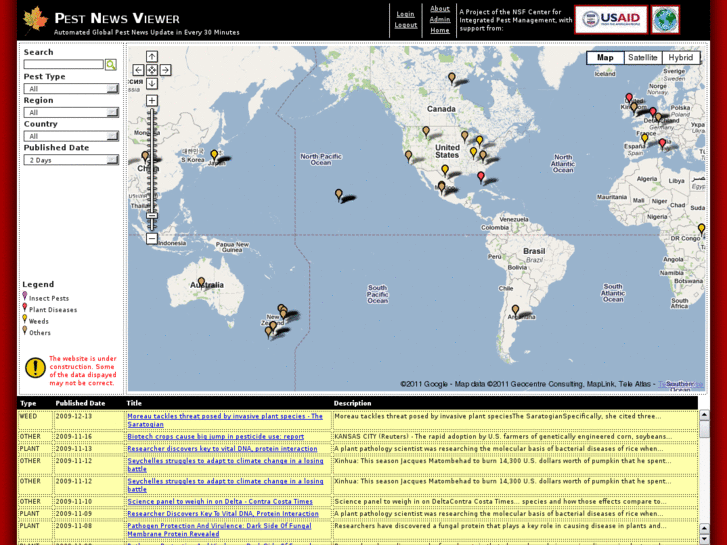Open Pathogen Protection And Virulence article link

[x=219, y=530]
